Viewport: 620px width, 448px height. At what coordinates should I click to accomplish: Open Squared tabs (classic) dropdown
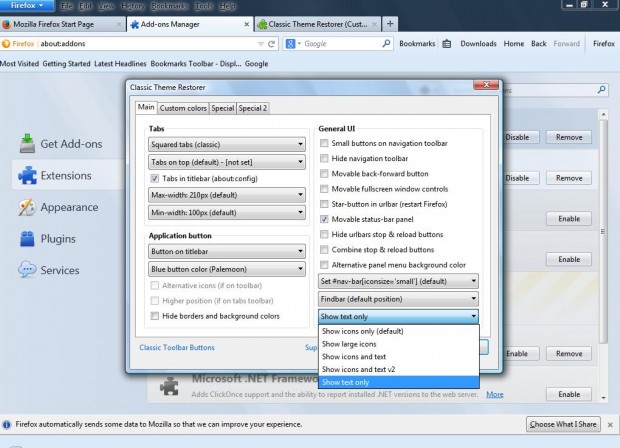tap(227, 144)
